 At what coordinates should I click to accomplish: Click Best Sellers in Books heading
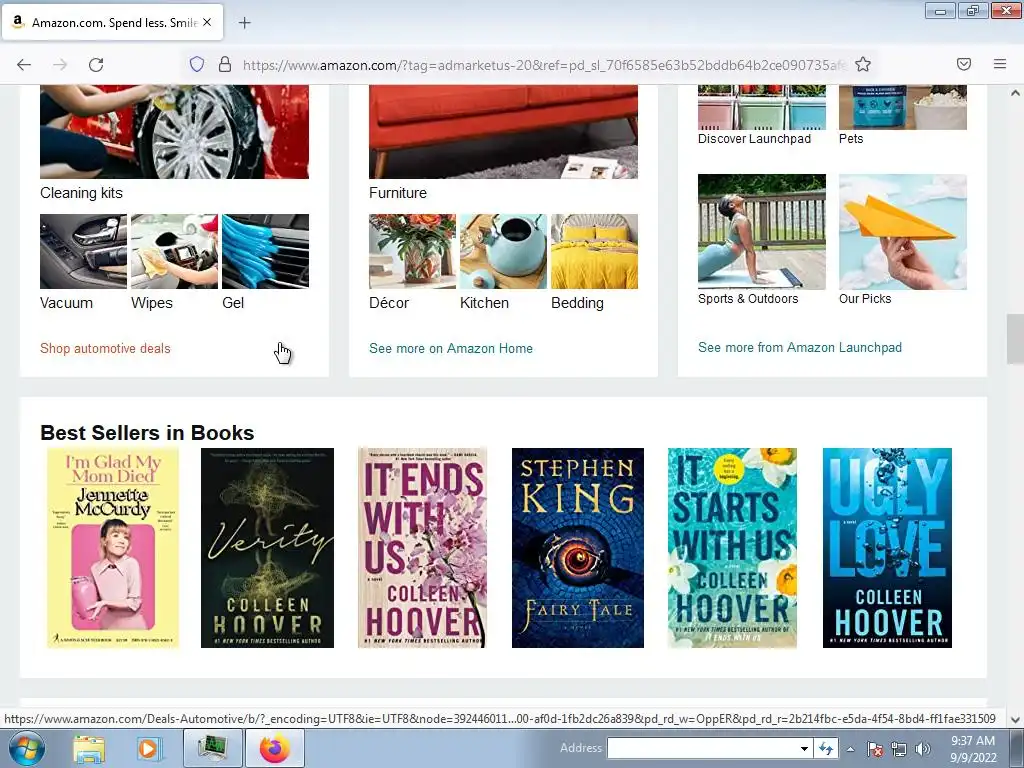147,433
